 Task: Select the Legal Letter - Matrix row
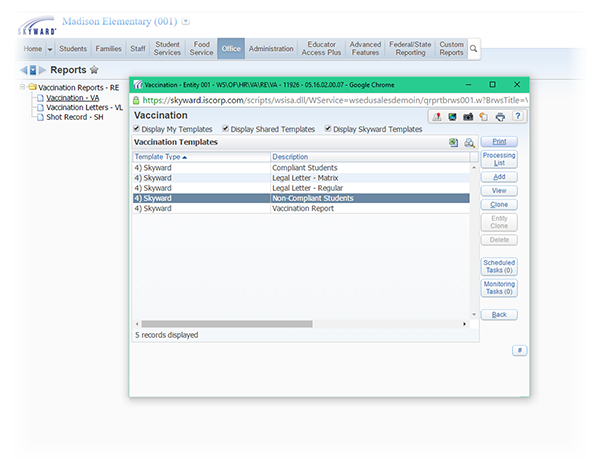pyautogui.click(x=301, y=178)
